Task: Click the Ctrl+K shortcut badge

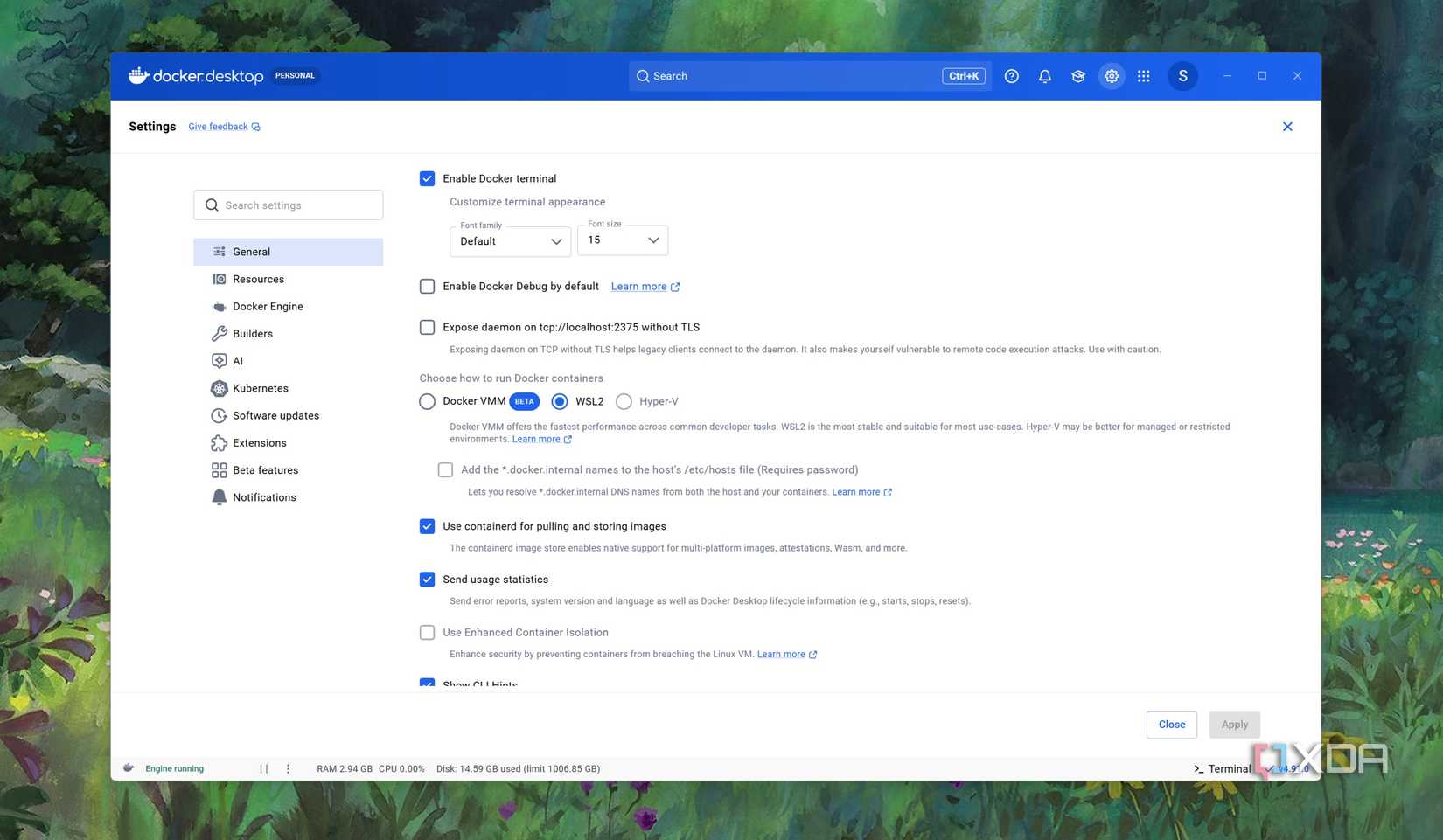Action: coord(964,76)
